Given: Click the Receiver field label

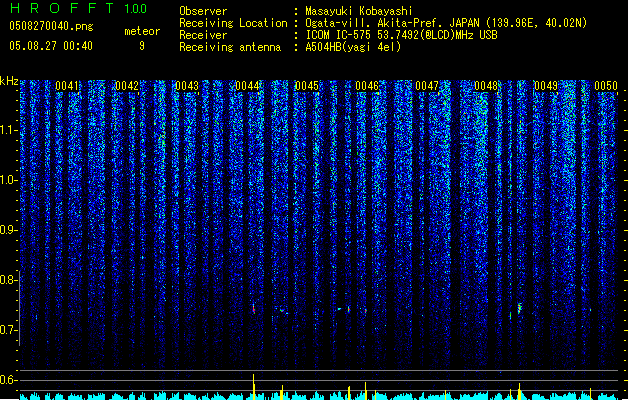Looking at the screenshot, I should click(203, 35).
